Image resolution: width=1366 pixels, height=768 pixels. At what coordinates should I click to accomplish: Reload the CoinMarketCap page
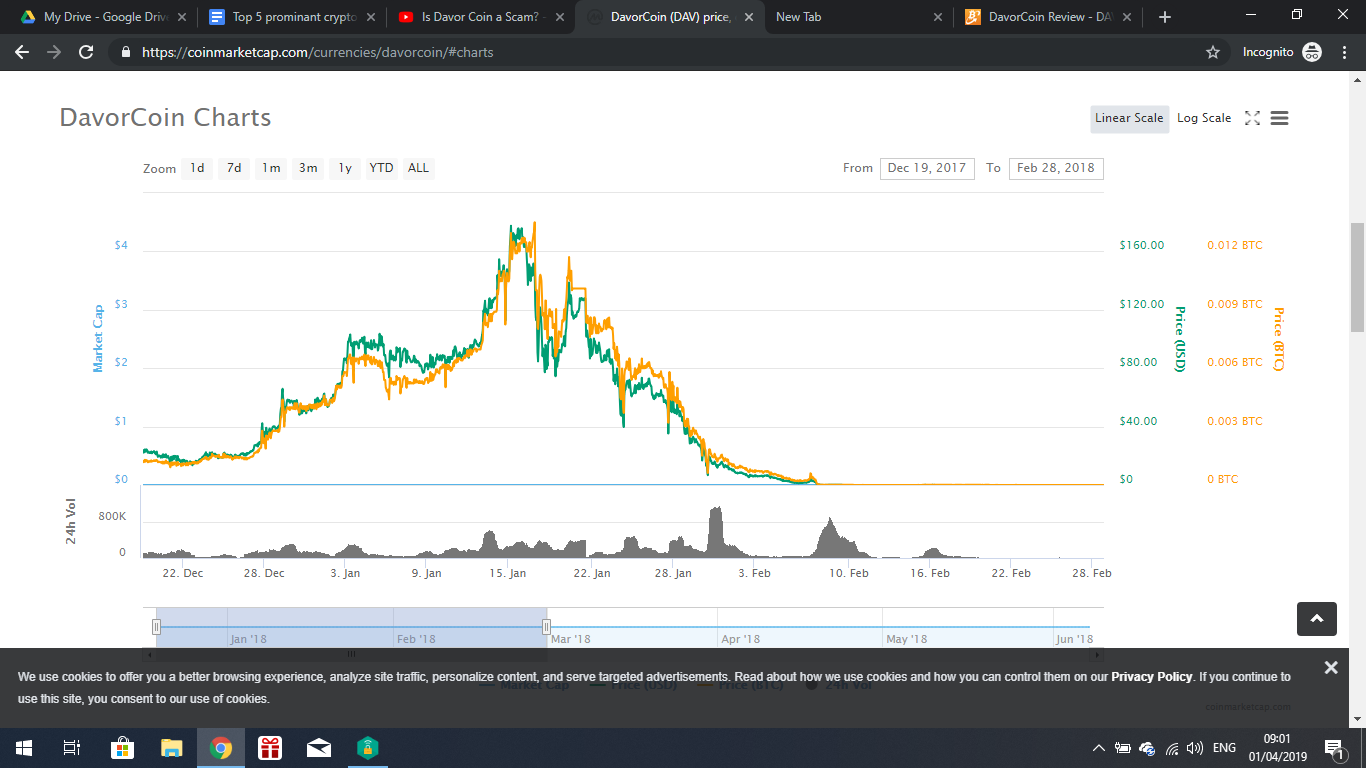(86, 52)
